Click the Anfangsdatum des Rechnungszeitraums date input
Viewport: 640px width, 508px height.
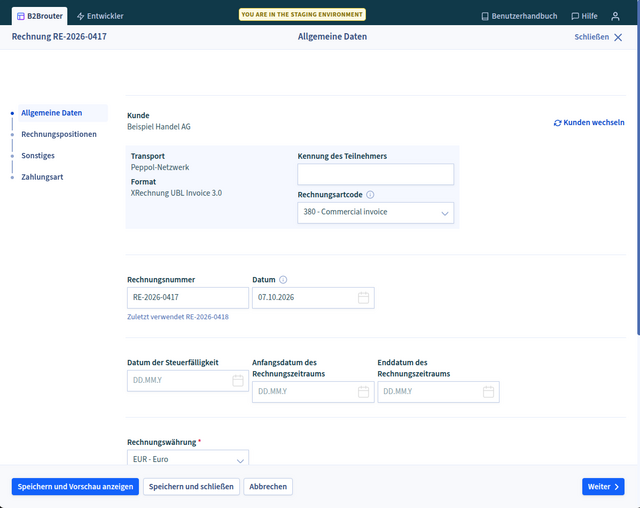(313, 392)
